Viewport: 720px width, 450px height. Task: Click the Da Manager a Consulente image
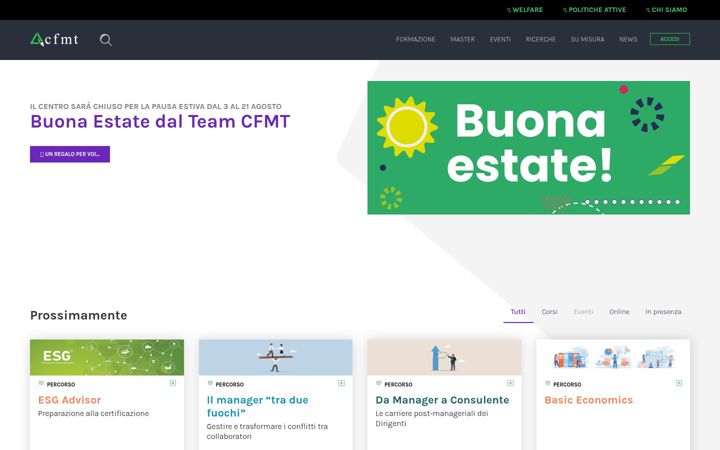pyautogui.click(x=444, y=357)
